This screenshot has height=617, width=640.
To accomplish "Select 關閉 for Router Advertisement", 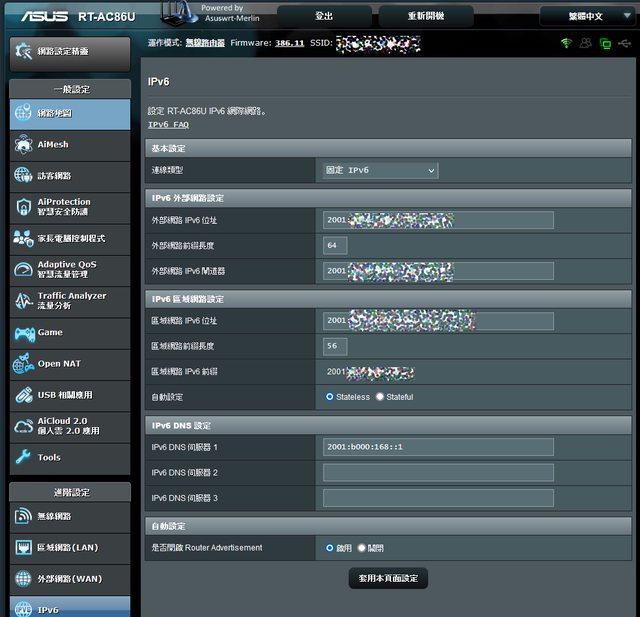I will [x=362, y=548].
